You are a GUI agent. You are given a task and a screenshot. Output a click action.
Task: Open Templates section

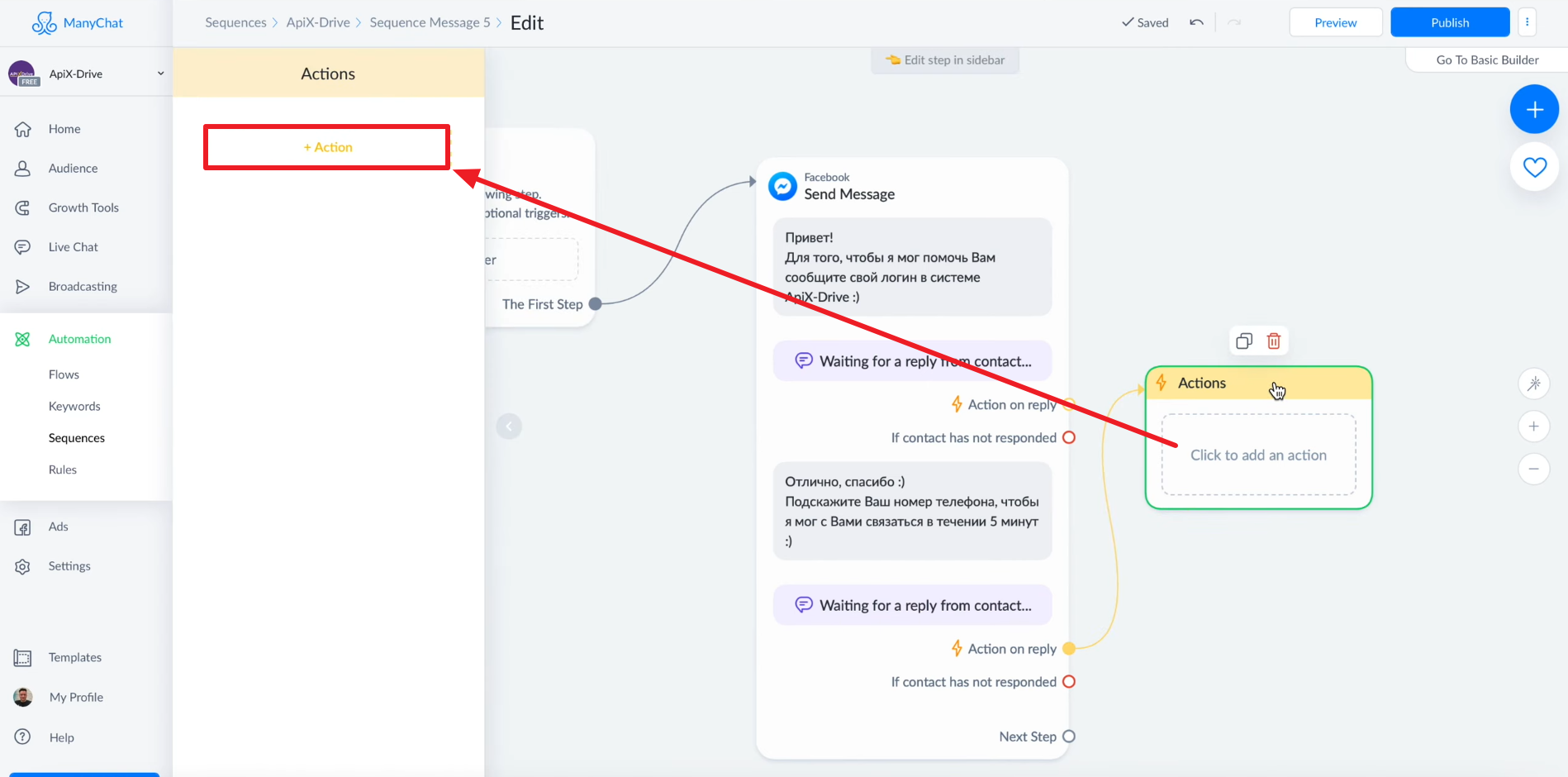tap(75, 657)
